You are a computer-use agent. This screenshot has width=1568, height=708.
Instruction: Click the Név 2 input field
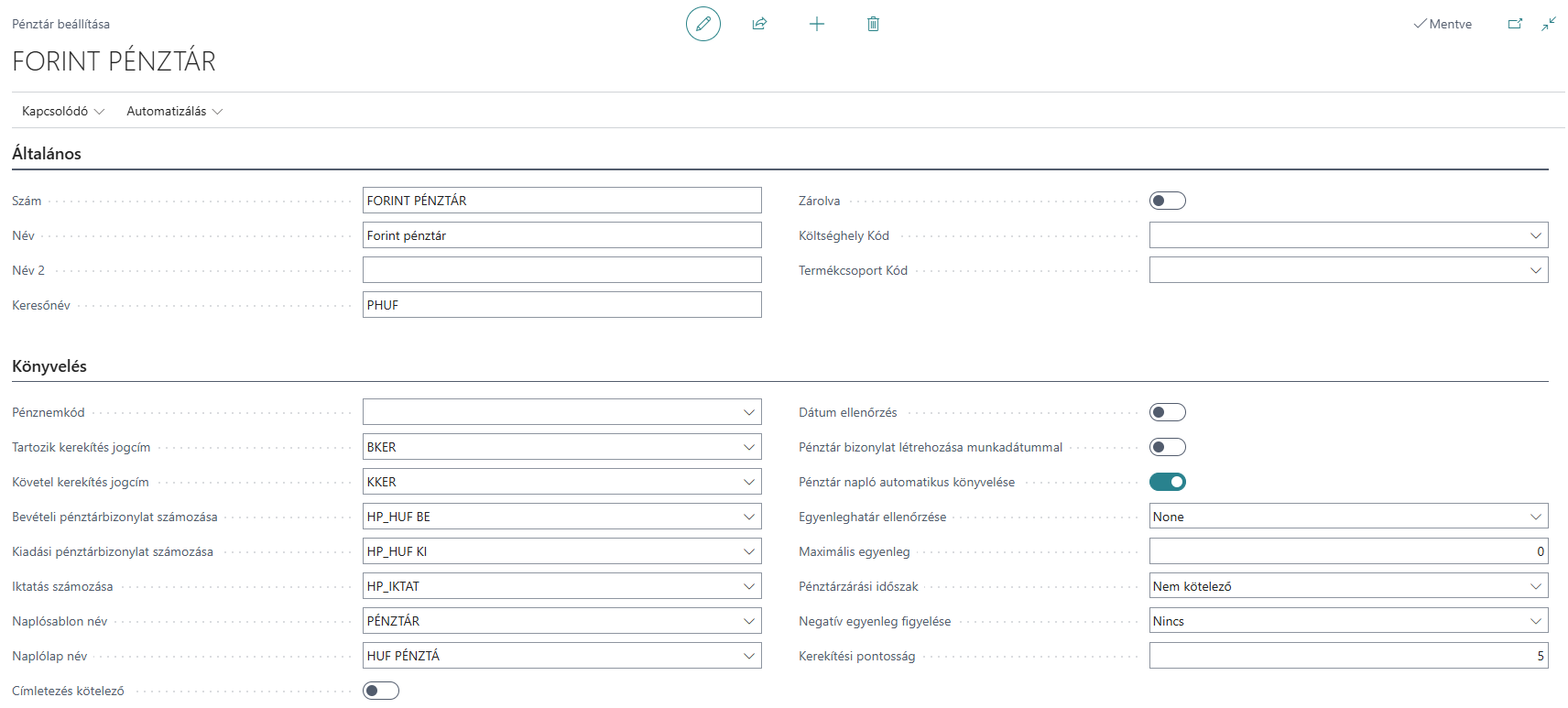click(562, 270)
